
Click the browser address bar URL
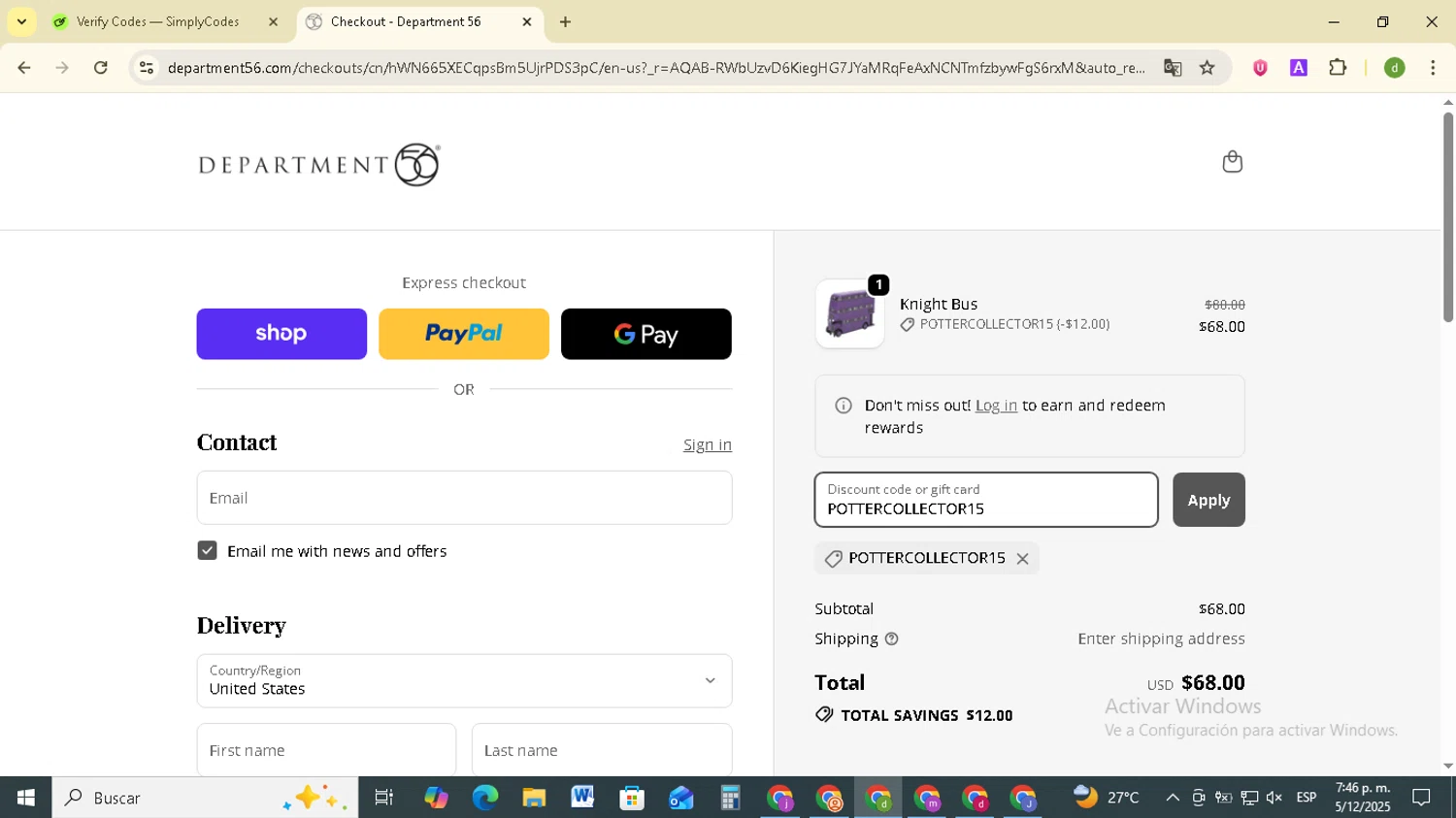point(656,68)
